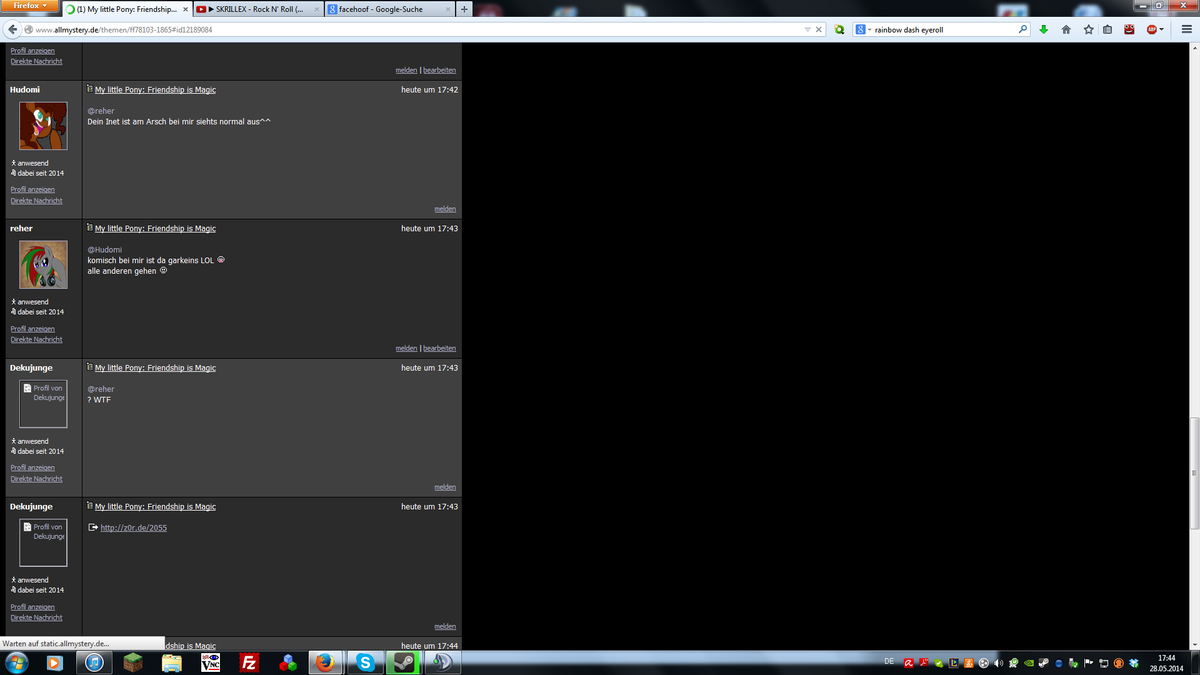Open iTunes from the taskbar
The image size is (1200, 675).
pyautogui.click(x=93, y=662)
